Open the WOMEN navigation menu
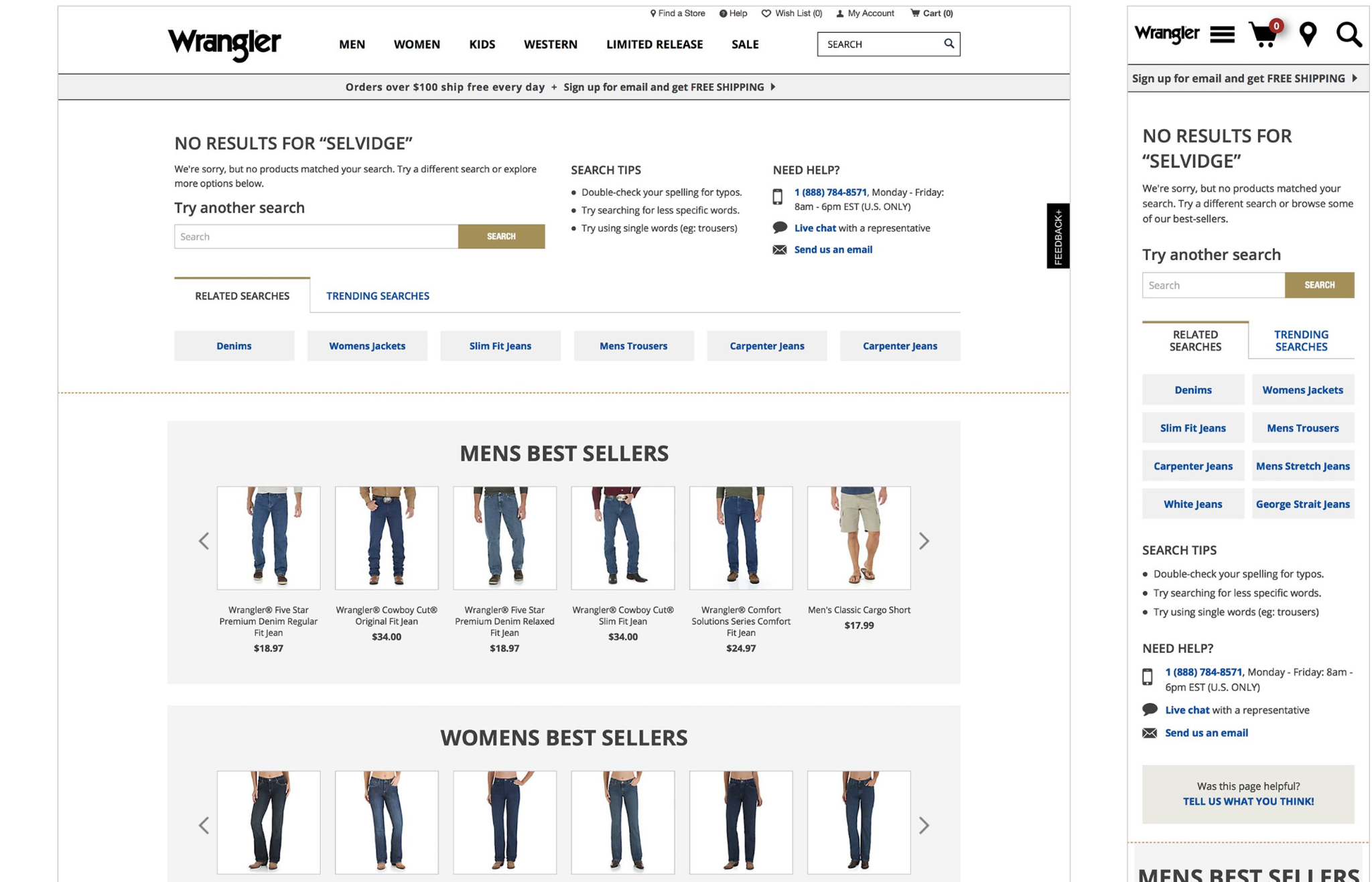Image resolution: width=1372 pixels, height=882 pixels. (x=417, y=44)
